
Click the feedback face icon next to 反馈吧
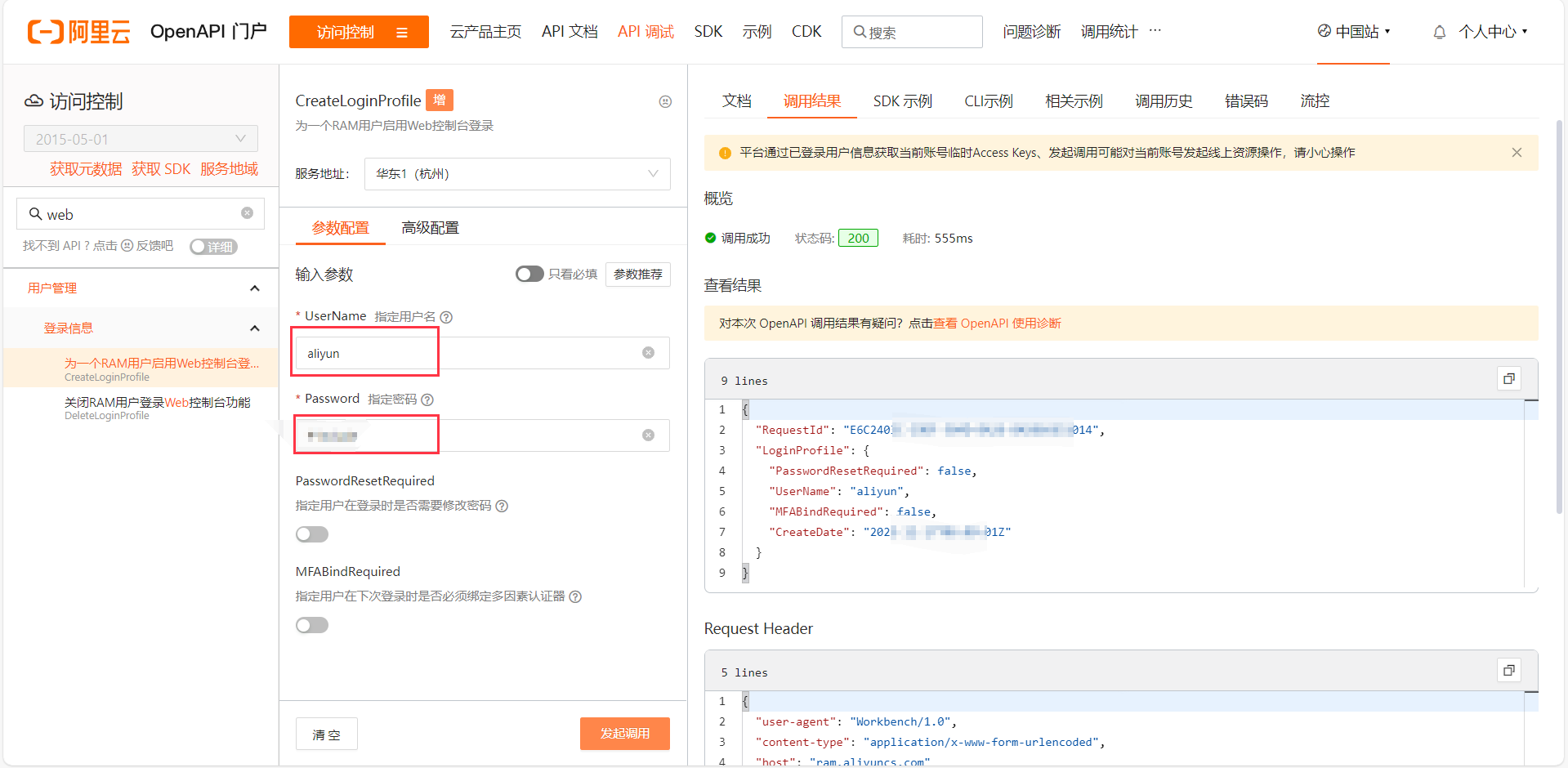coord(127,245)
